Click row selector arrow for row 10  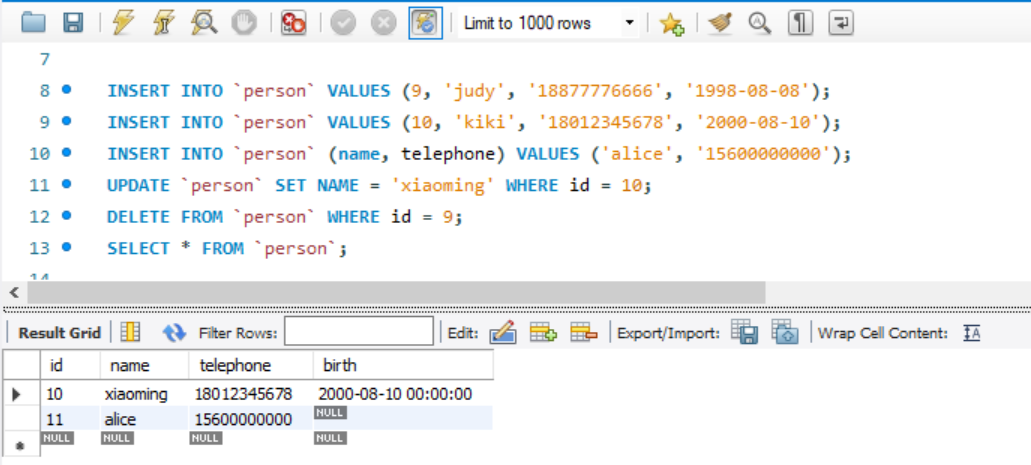18,394
